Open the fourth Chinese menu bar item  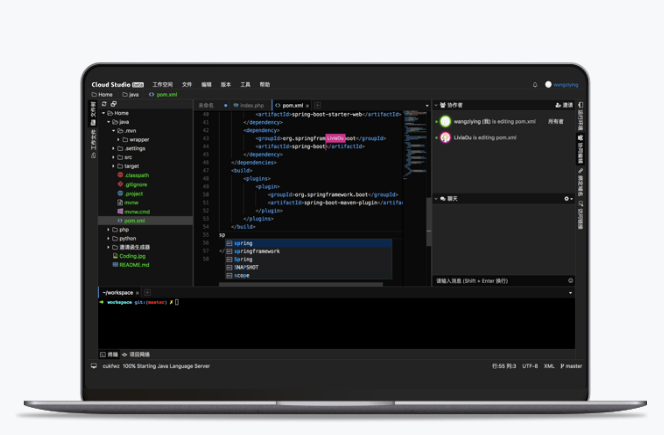[x=226, y=85]
